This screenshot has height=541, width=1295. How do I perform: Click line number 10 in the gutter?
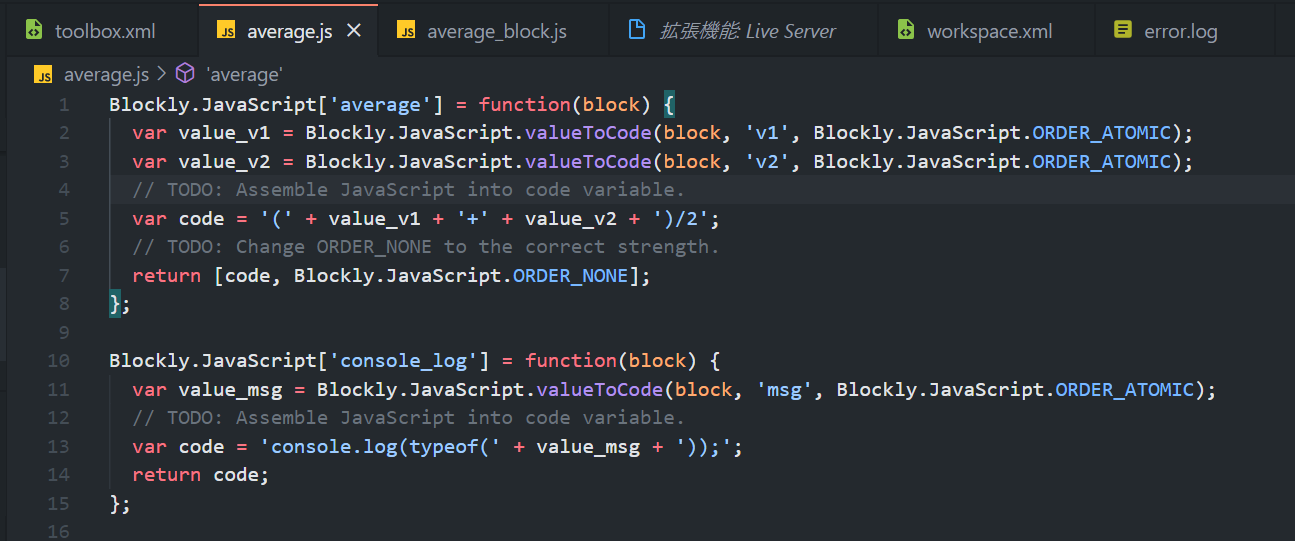(58, 361)
